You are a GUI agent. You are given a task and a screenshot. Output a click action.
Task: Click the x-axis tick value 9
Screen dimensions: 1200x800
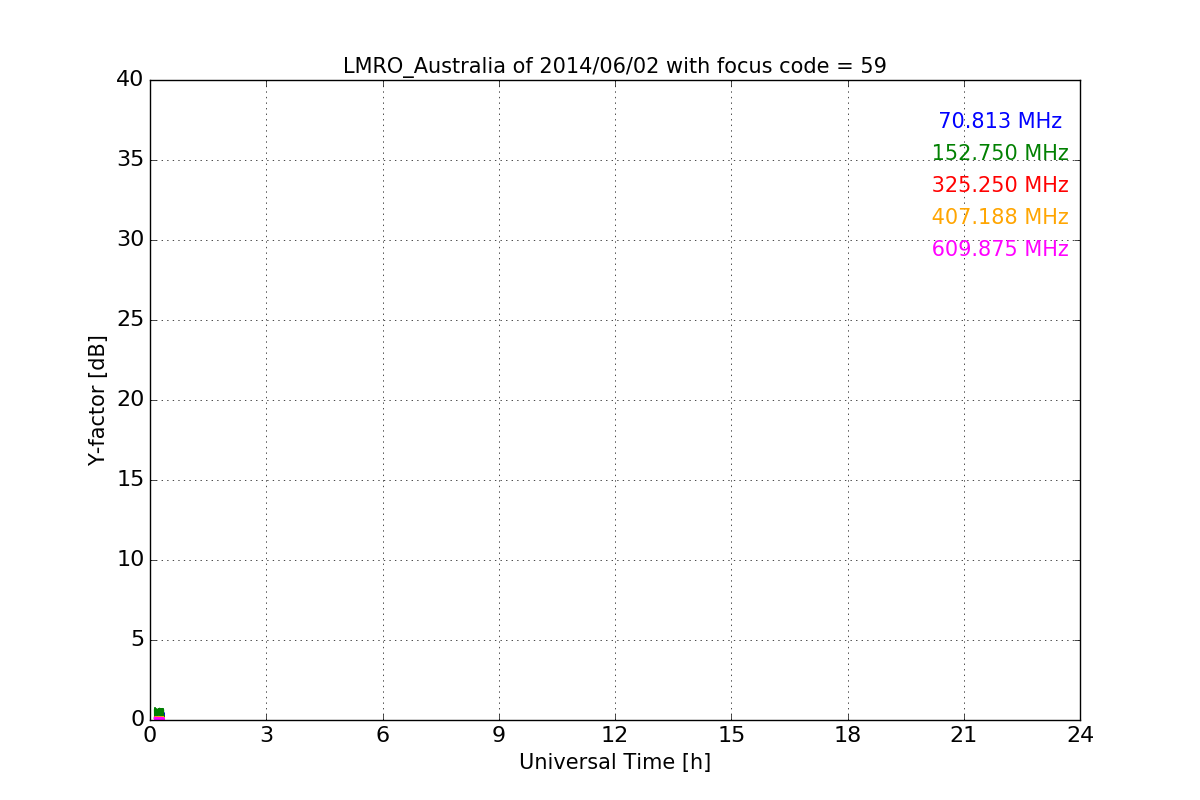pos(499,735)
